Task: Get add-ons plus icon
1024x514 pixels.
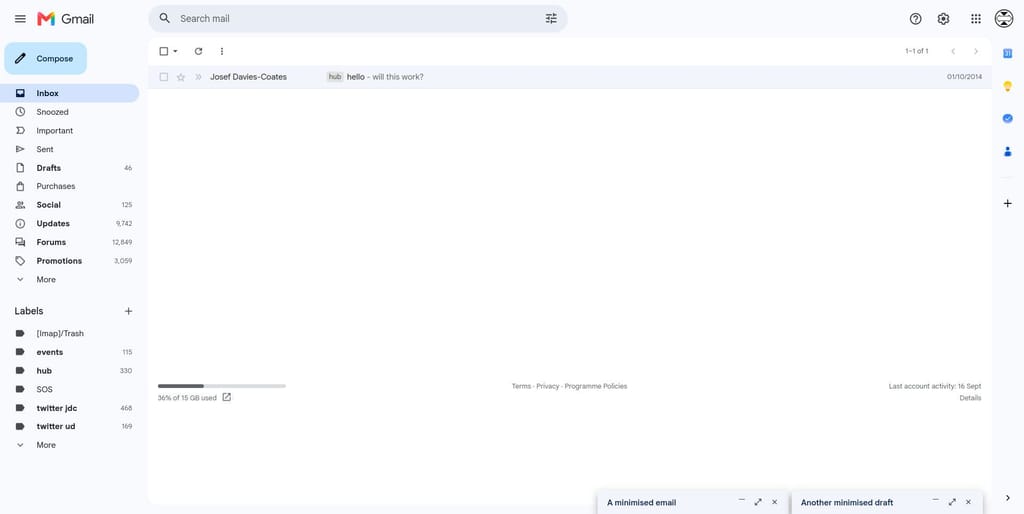Action: tap(1008, 204)
